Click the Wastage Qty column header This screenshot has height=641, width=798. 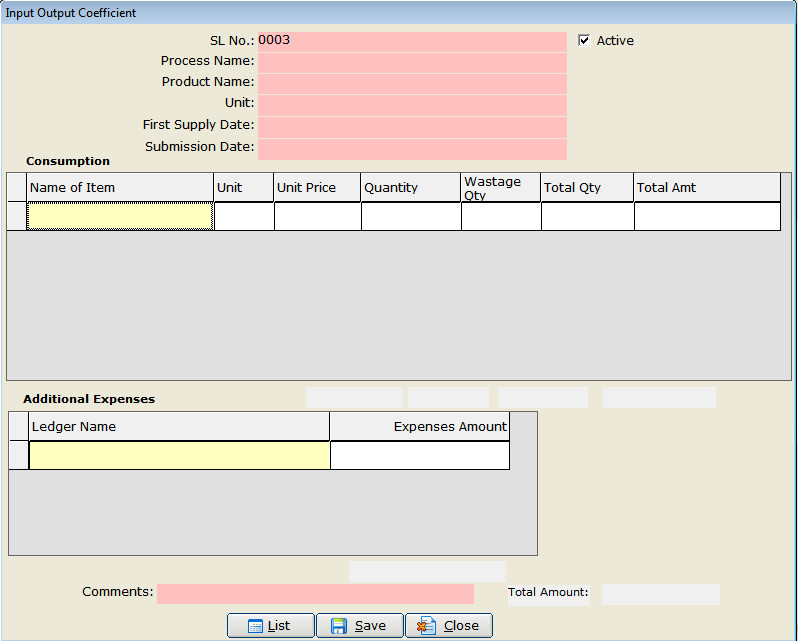(501, 187)
